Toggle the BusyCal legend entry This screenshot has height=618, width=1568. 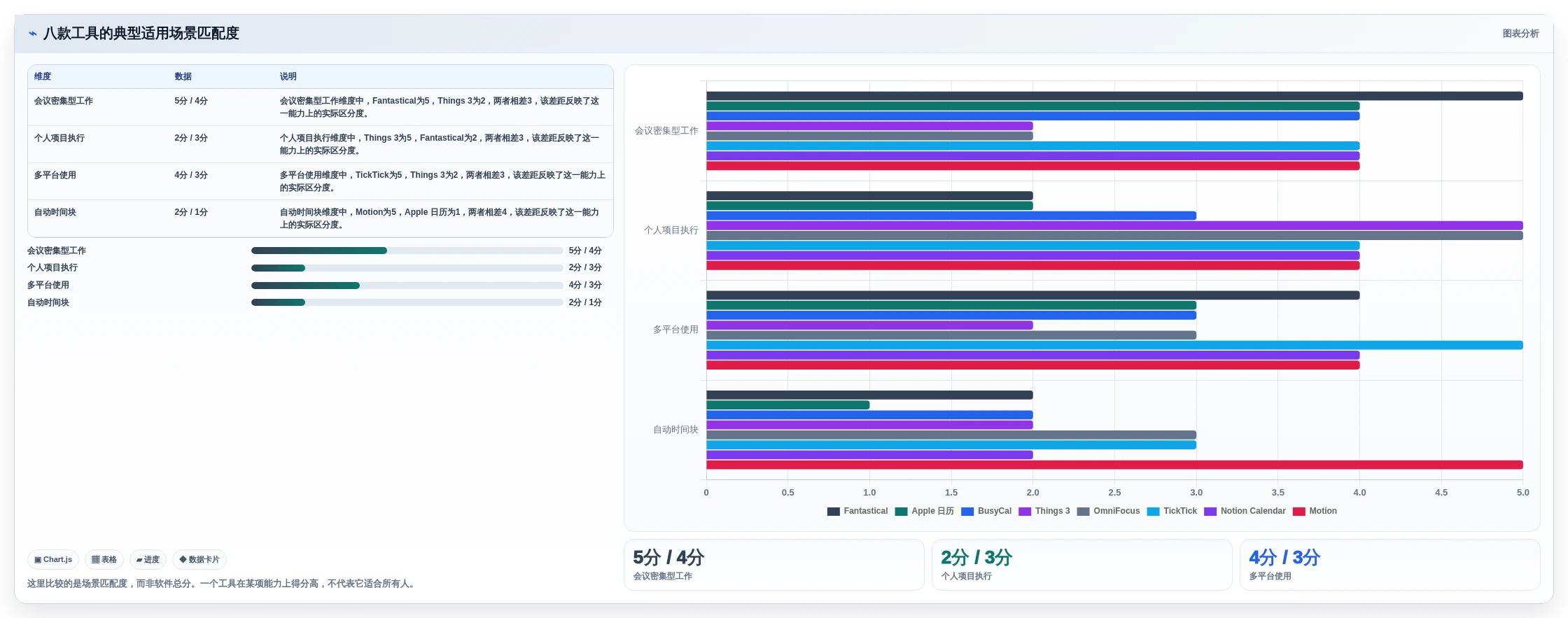[x=986, y=512]
